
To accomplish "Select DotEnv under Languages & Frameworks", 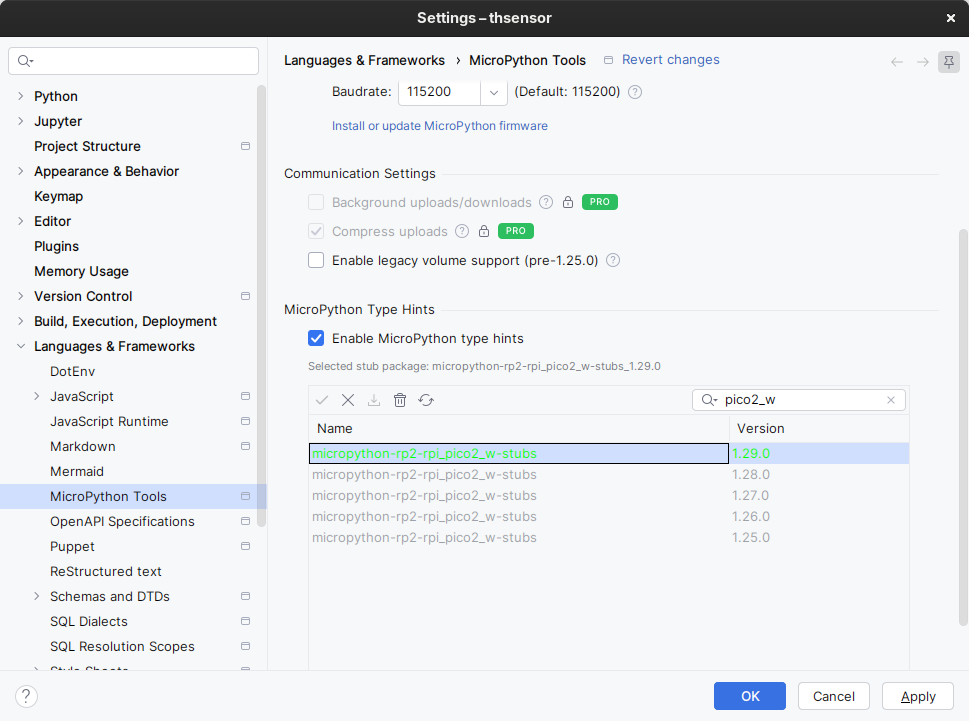I will pos(72,371).
